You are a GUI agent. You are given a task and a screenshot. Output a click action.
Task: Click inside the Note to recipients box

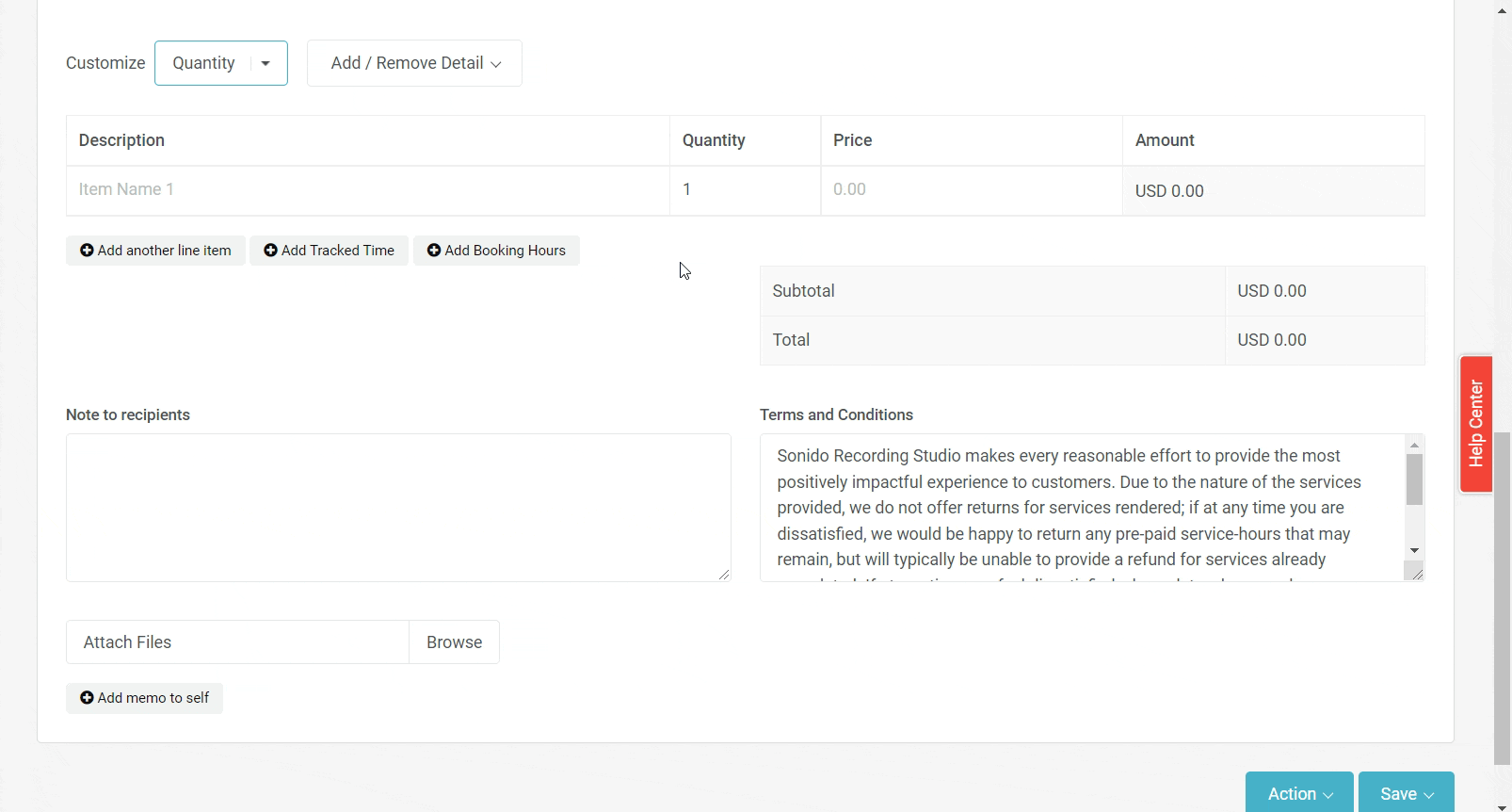397,507
